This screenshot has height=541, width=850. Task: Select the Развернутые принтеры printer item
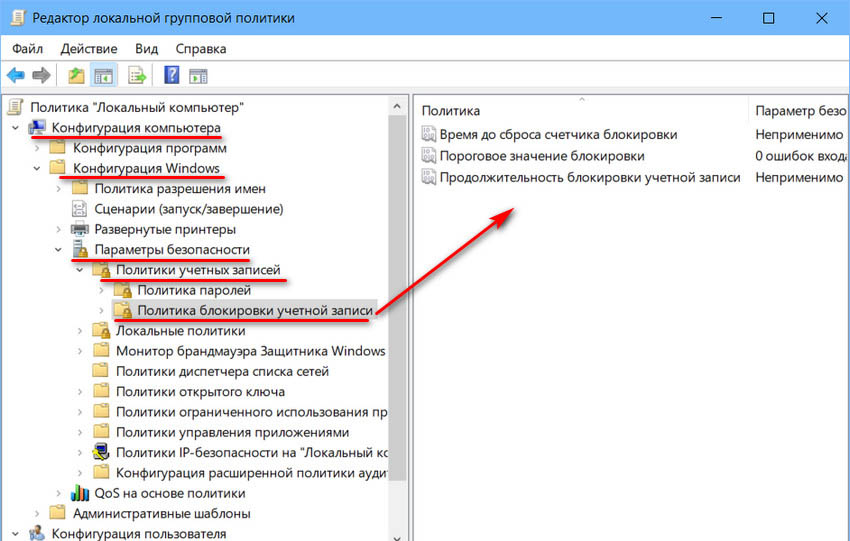click(x=157, y=229)
